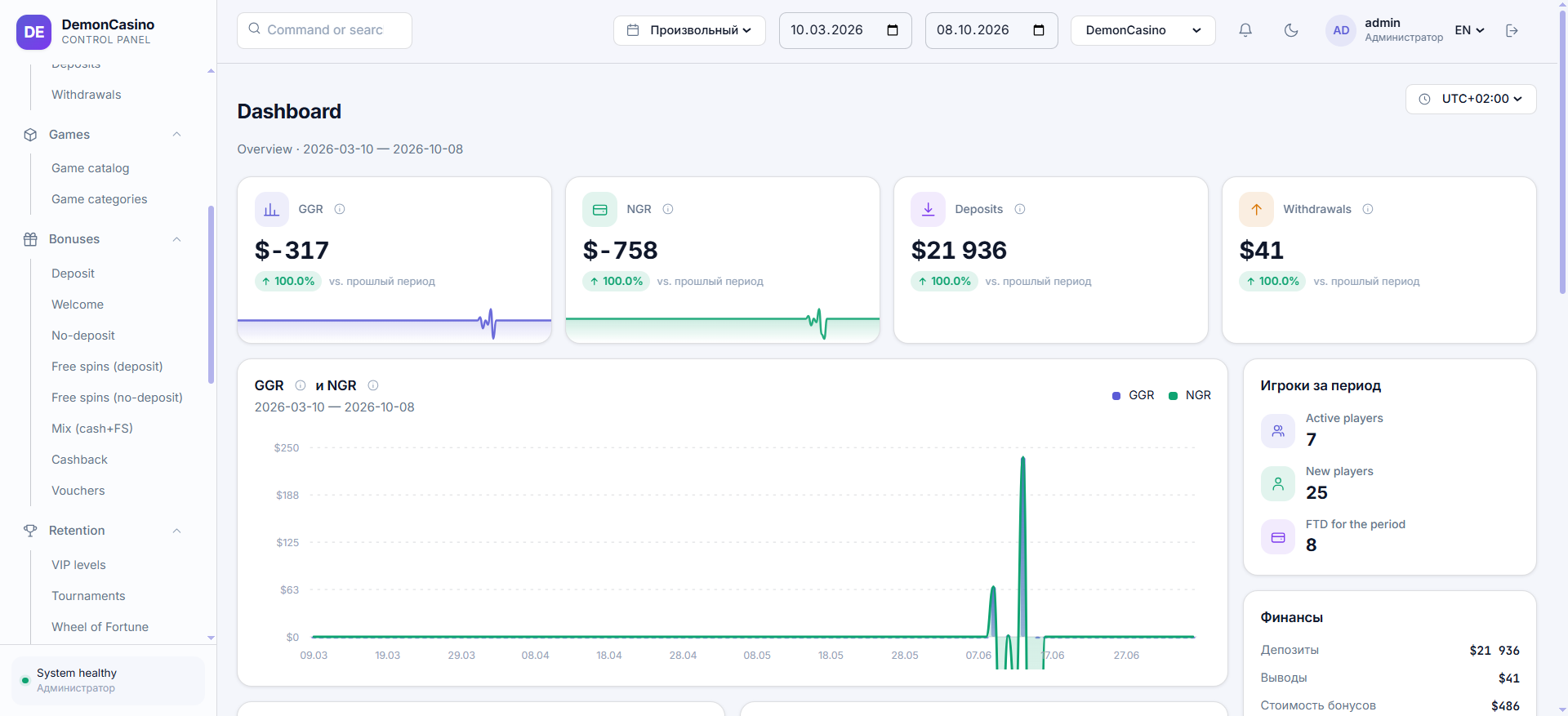Click the info icon beside the GGR chart title
The height and width of the screenshot is (716, 1568).
301,385
